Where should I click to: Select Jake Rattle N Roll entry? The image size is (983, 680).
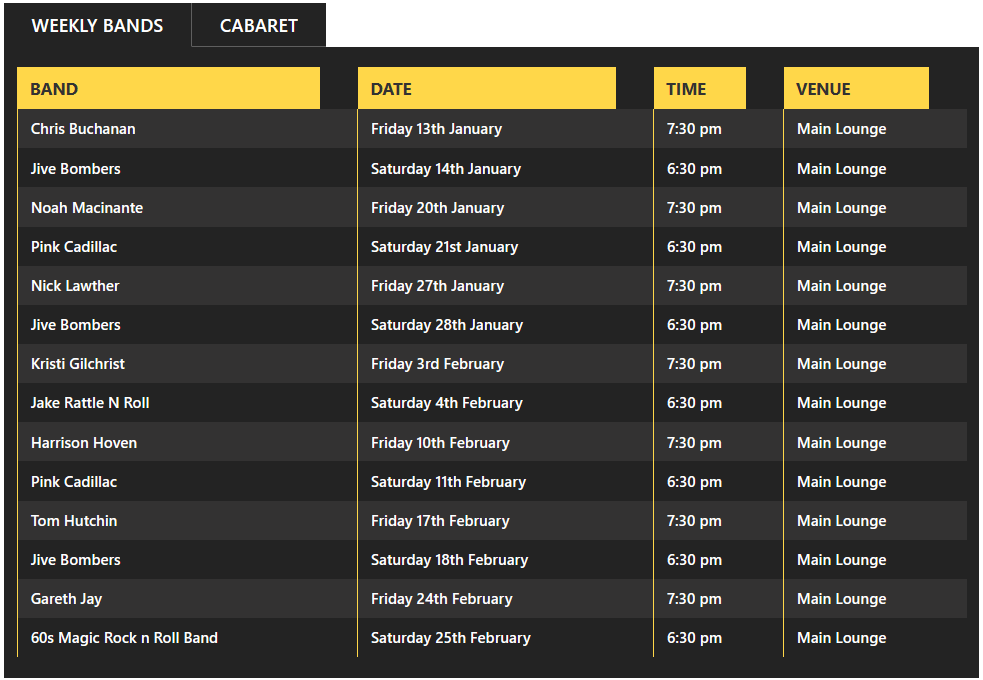coord(90,403)
